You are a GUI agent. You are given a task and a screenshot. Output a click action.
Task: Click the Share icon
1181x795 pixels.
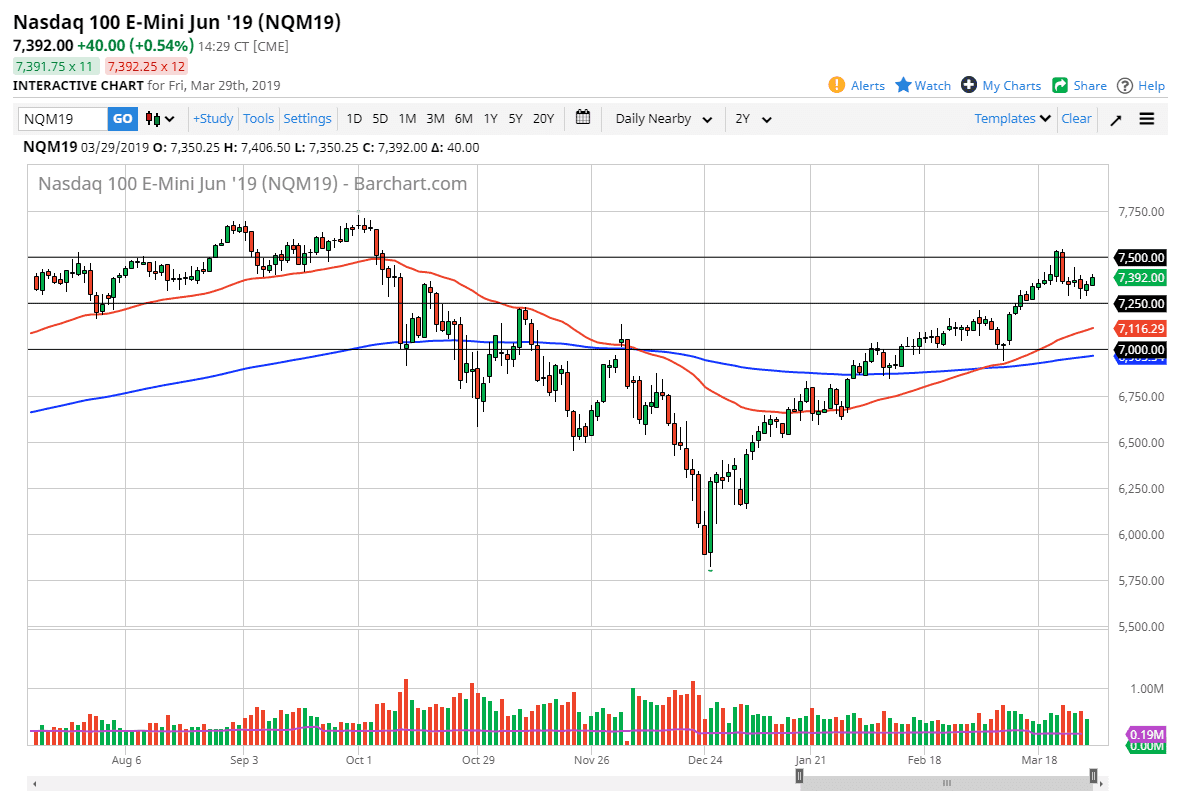[x=1058, y=85]
